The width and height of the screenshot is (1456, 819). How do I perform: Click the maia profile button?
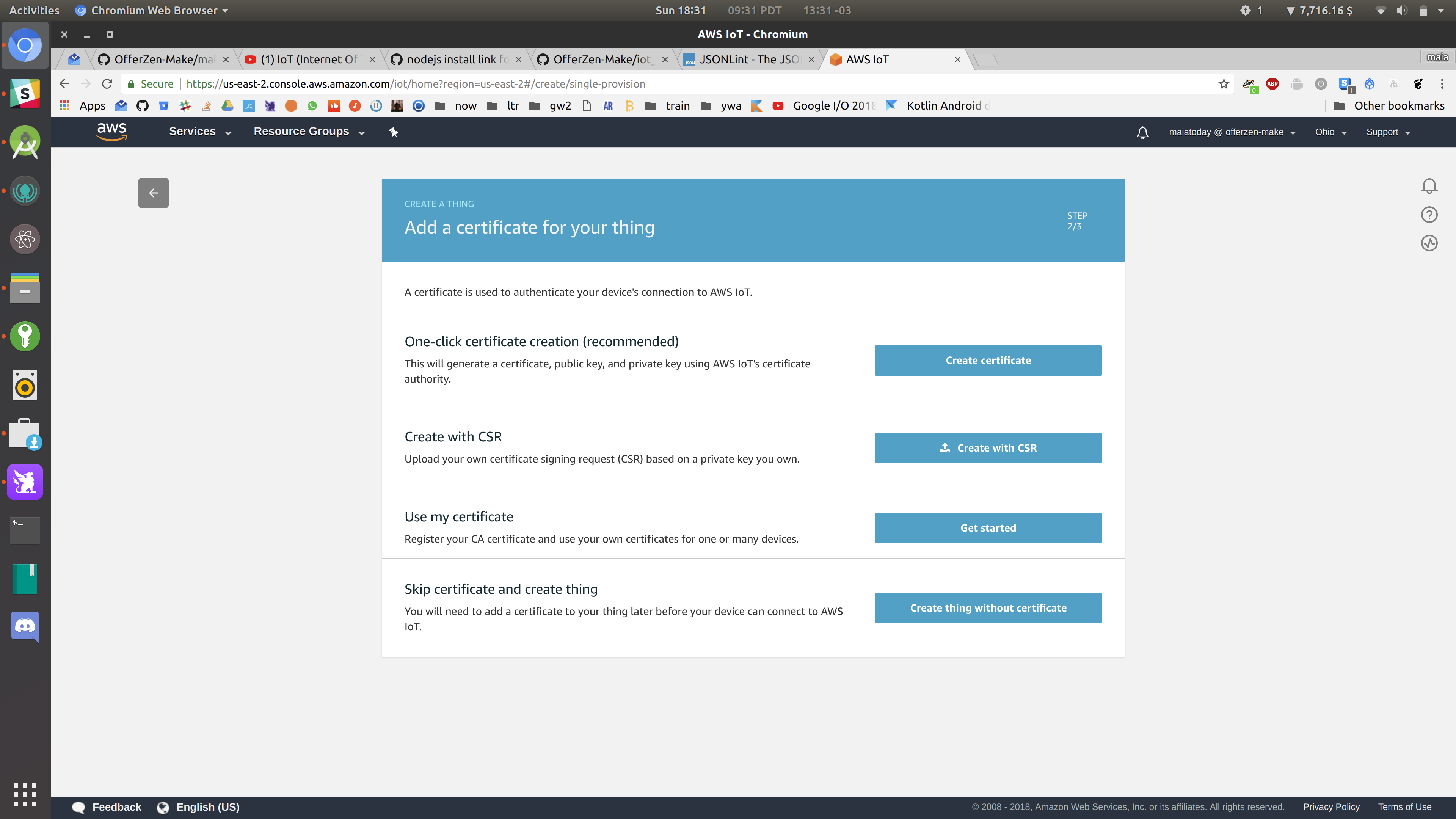coord(1437,57)
